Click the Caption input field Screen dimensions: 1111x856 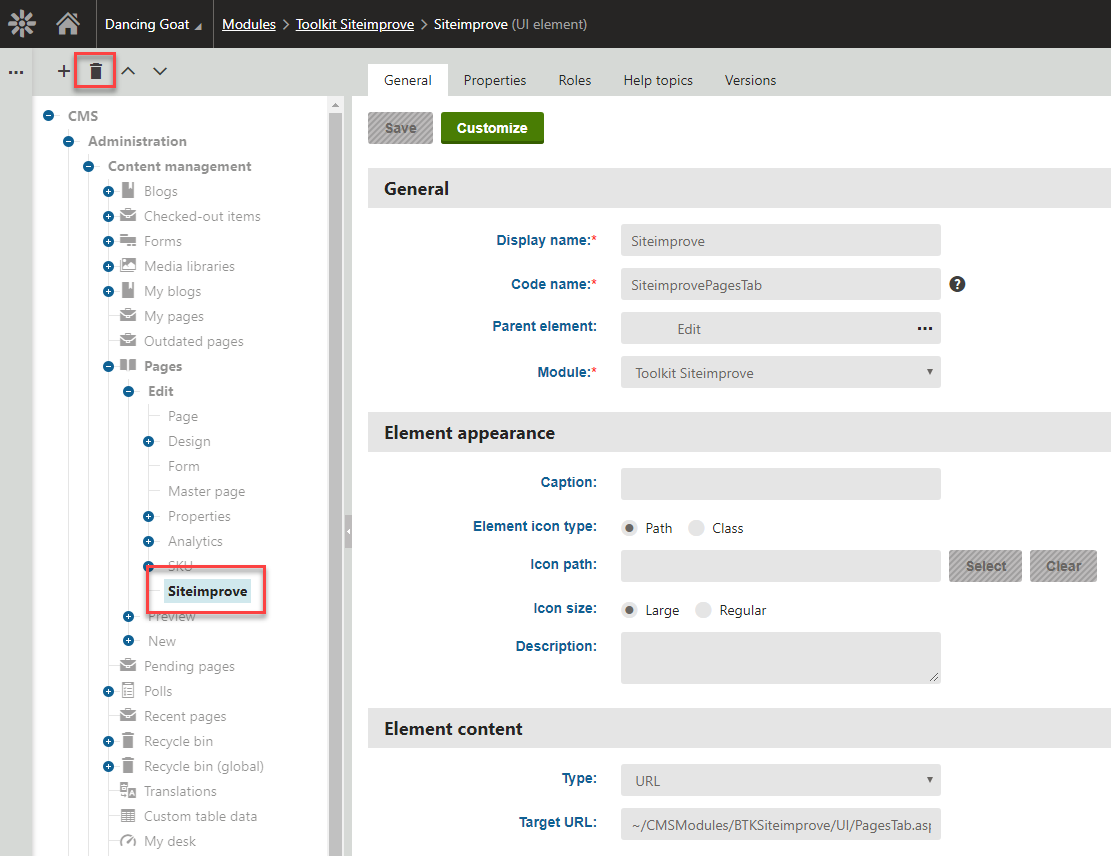(781, 483)
